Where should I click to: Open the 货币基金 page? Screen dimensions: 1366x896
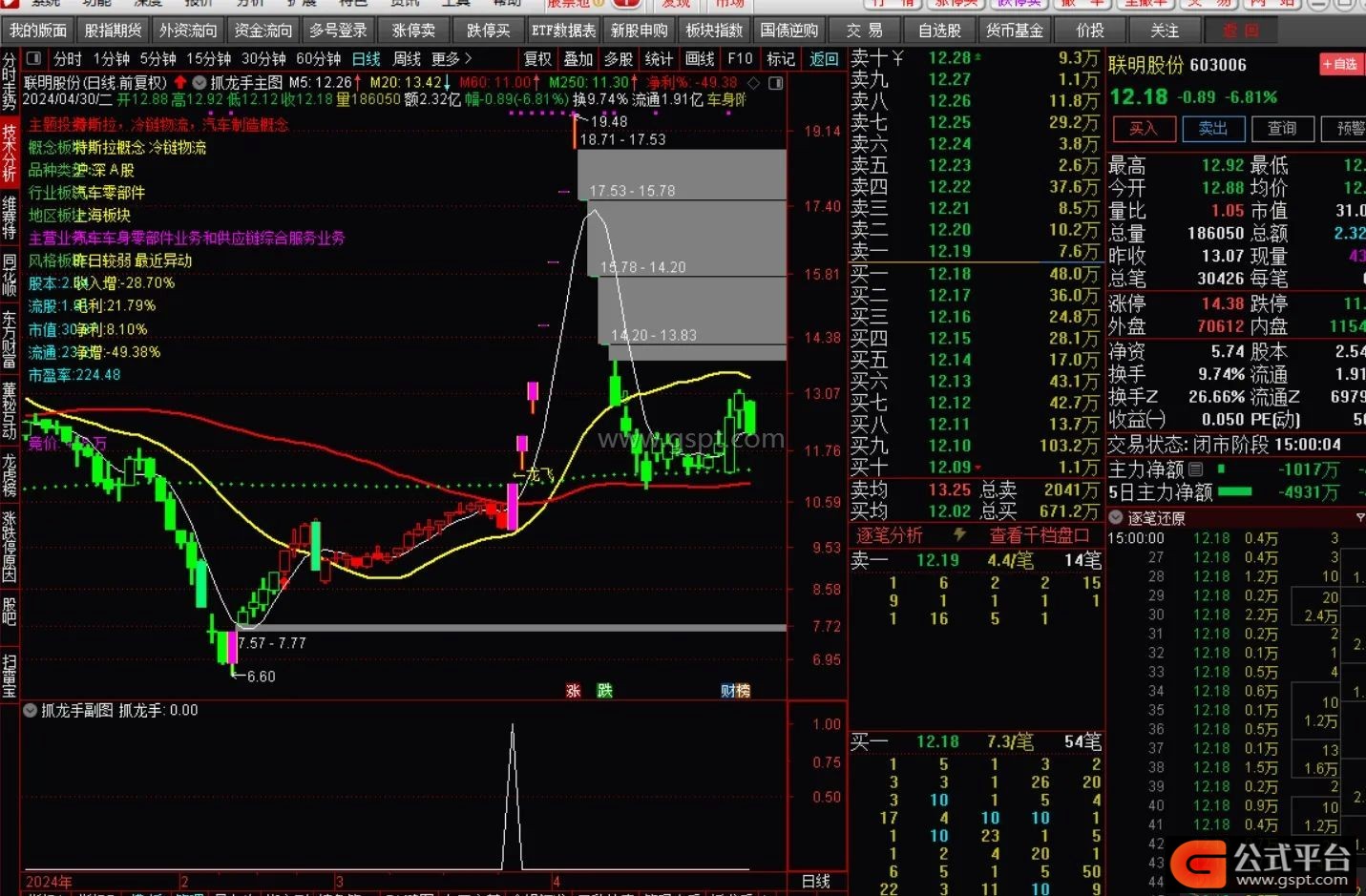tap(1015, 31)
